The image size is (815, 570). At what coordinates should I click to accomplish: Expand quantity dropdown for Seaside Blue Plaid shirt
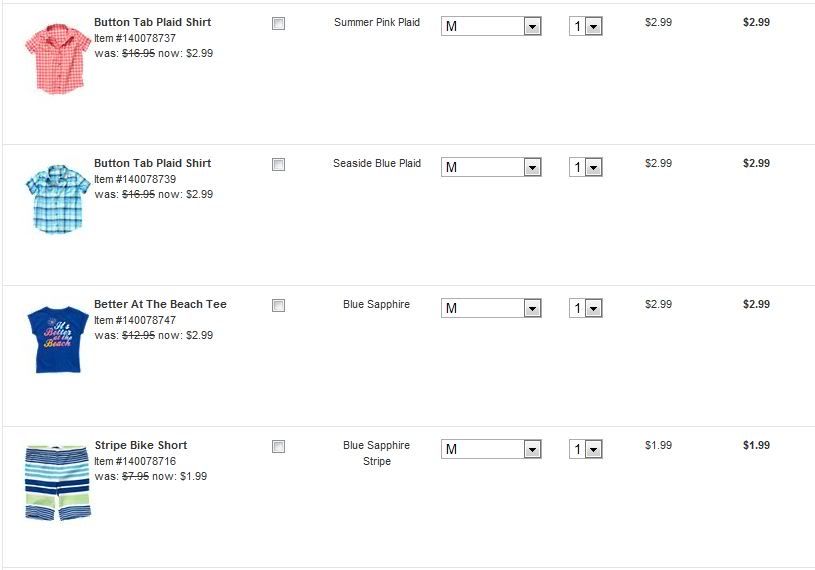coord(585,168)
